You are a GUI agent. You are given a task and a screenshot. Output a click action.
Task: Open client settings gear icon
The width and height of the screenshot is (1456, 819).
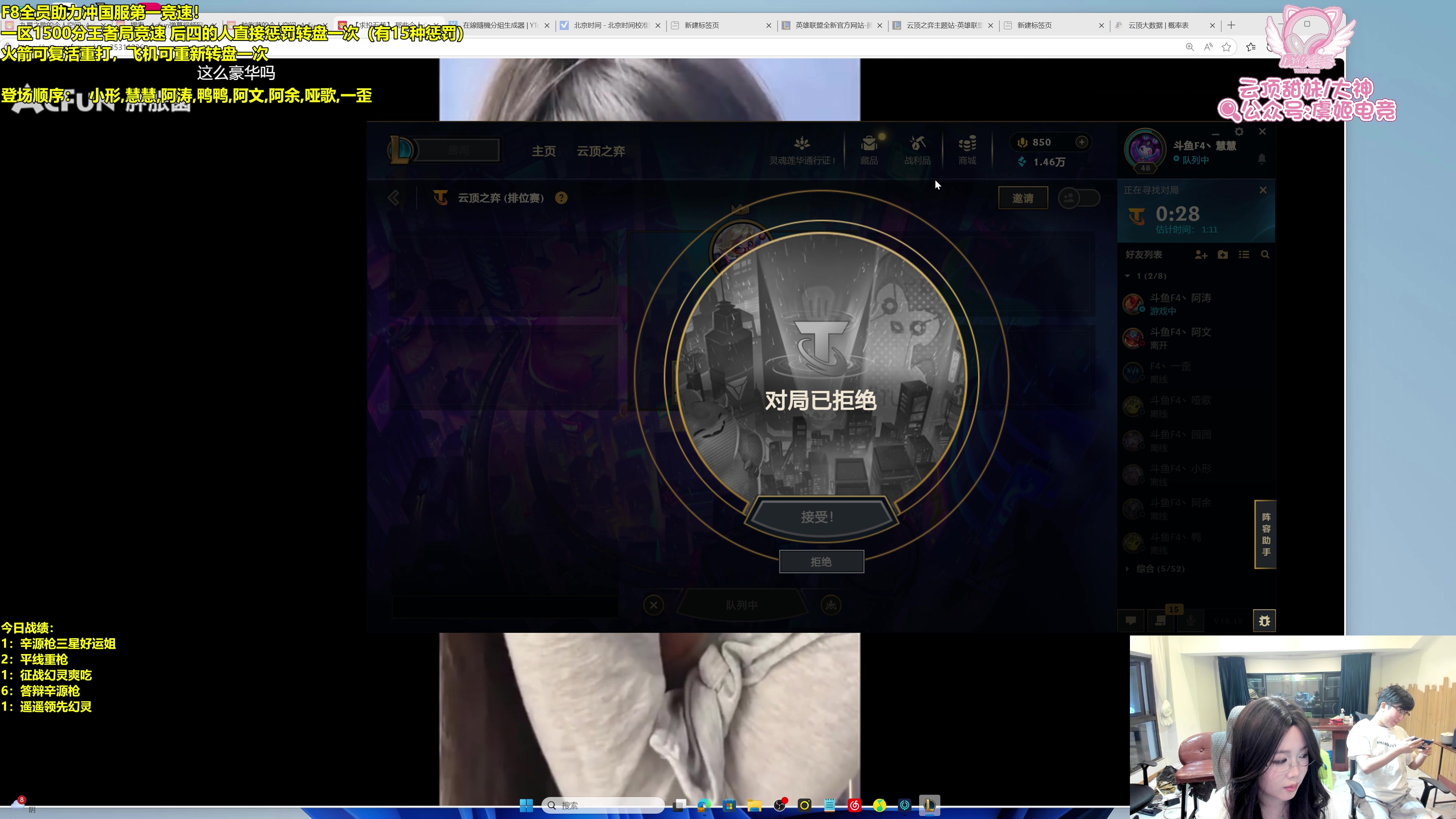coord(1239,132)
